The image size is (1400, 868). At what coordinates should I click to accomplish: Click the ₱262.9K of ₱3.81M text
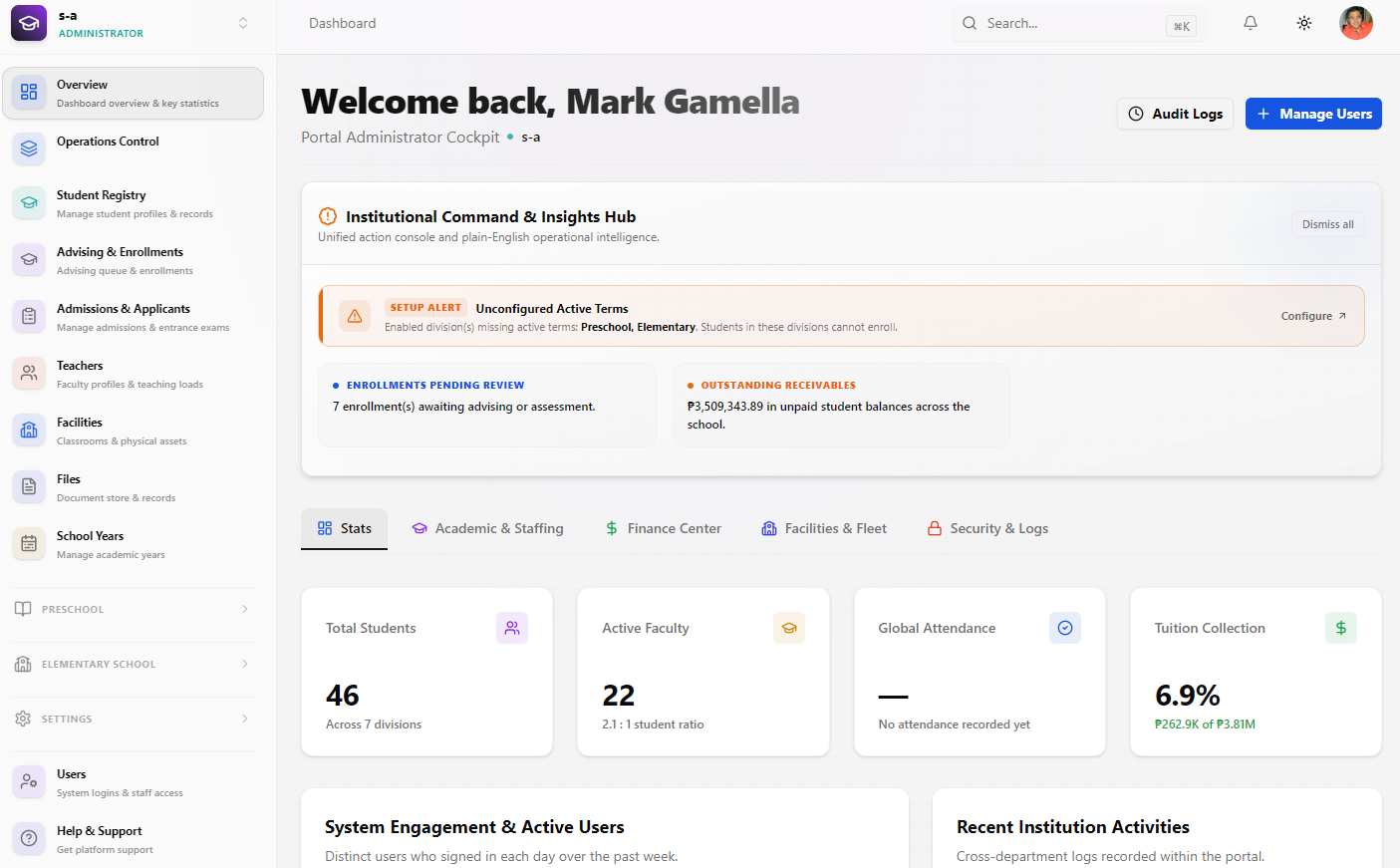coord(1205,724)
